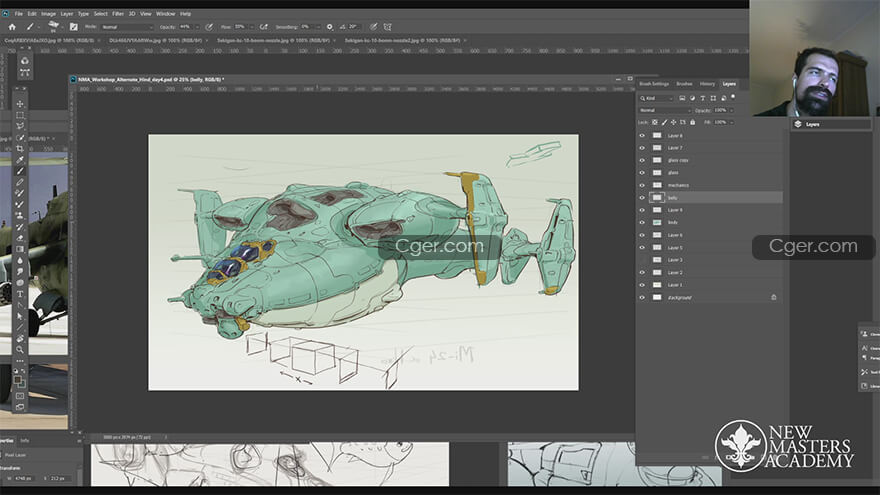Select the Crop tool
Viewport: 880px width, 495px height.
pyautogui.click(x=20, y=149)
